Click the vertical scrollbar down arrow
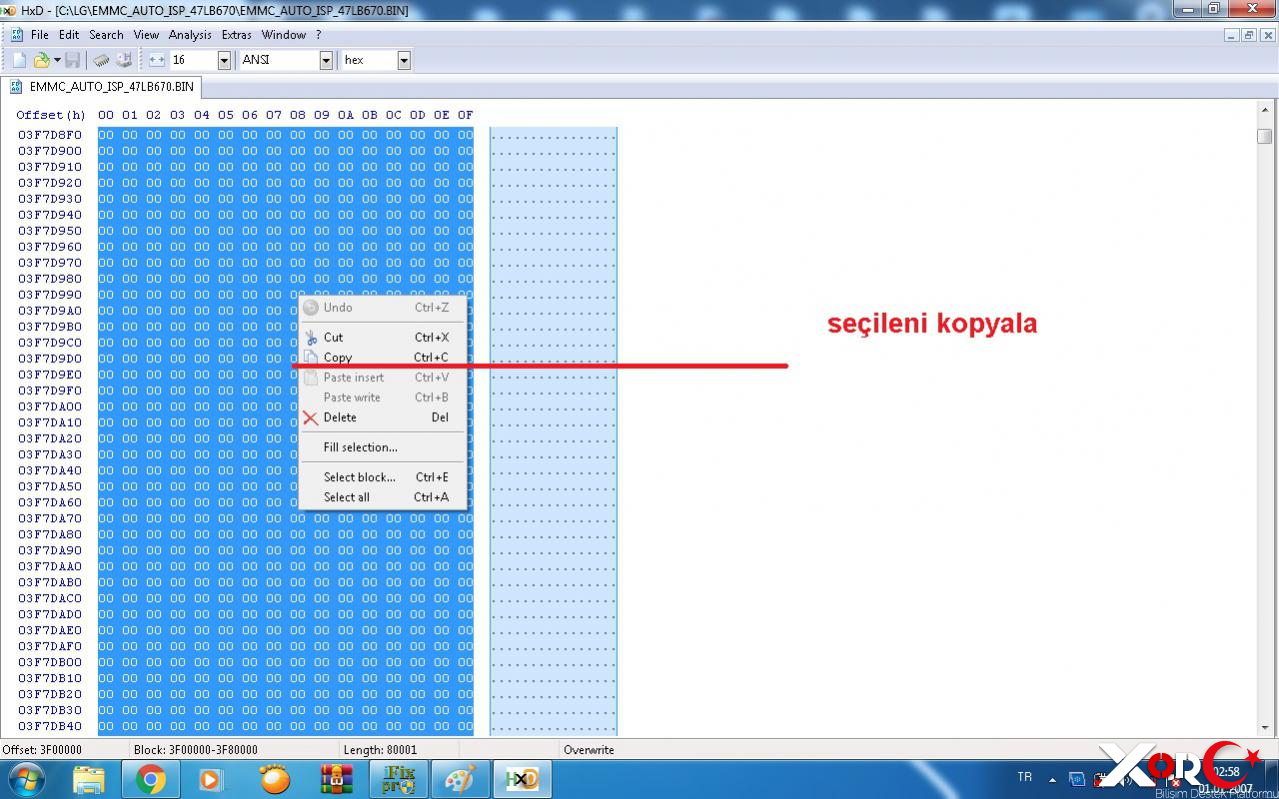The image size is (1279, 799). coord(1265,728)
